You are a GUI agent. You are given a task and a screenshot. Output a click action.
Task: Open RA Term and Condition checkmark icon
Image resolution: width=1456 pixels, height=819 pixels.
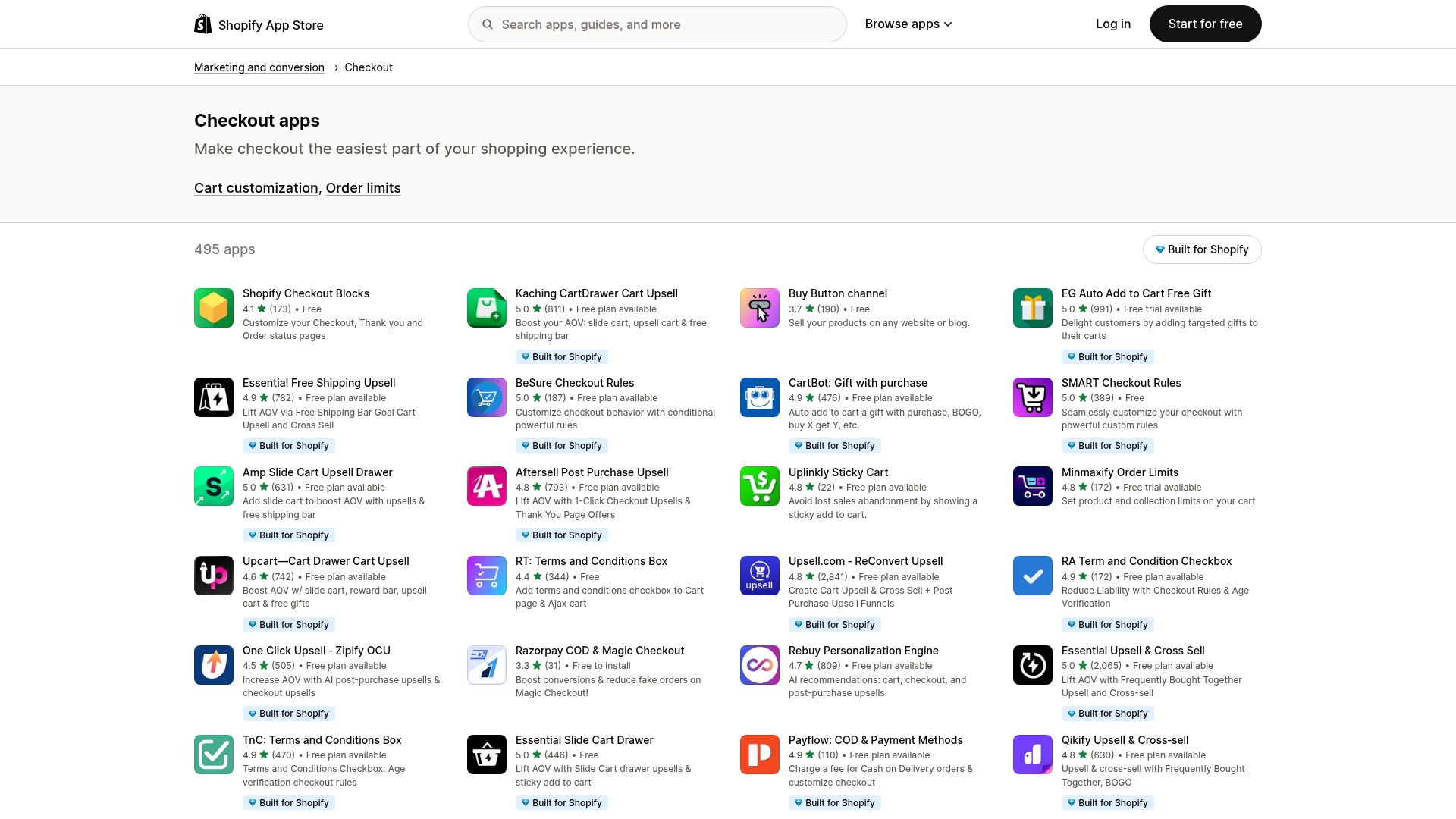(x=1033, y=576)
